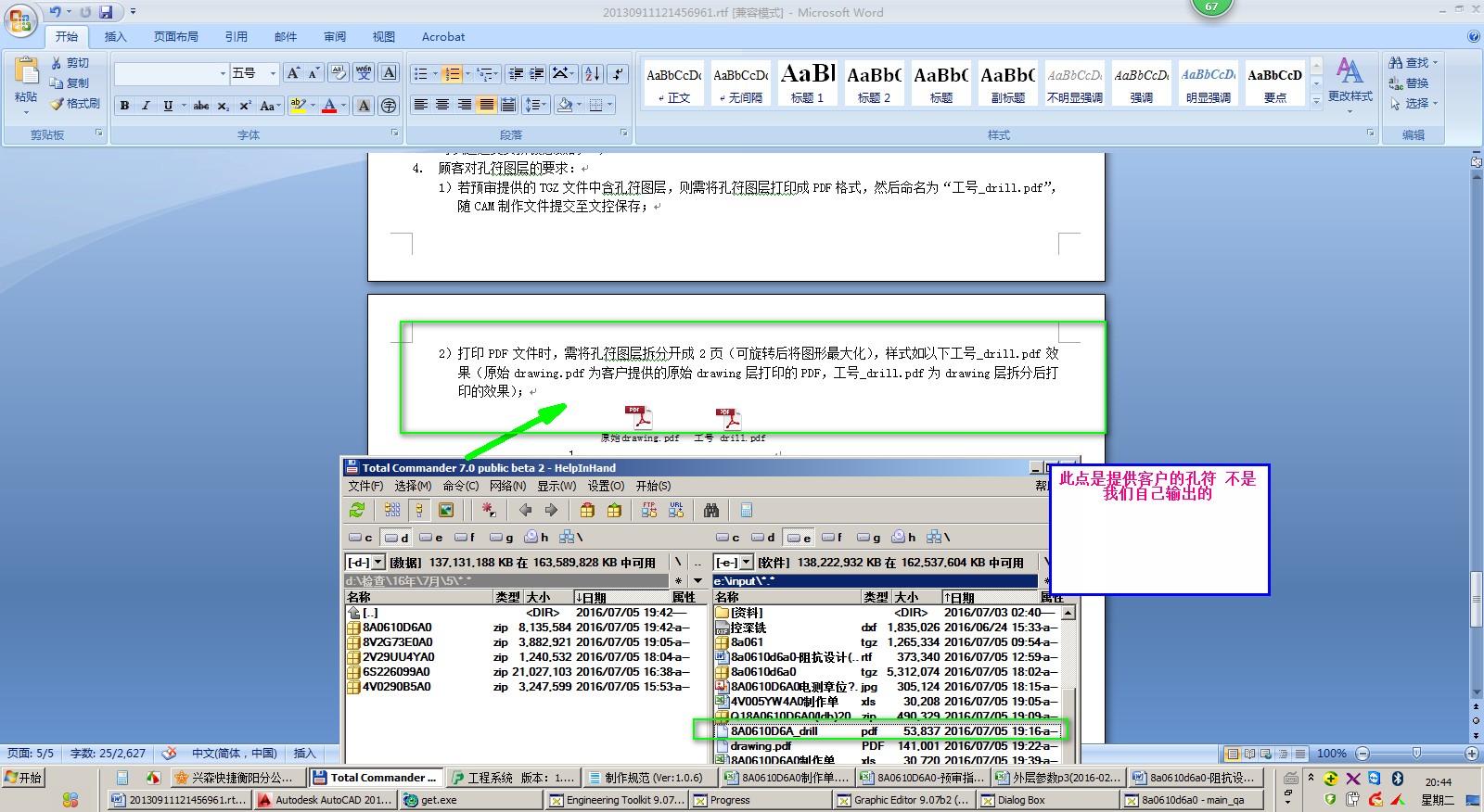Apply the Character Border icon

(x=390, y=73)
